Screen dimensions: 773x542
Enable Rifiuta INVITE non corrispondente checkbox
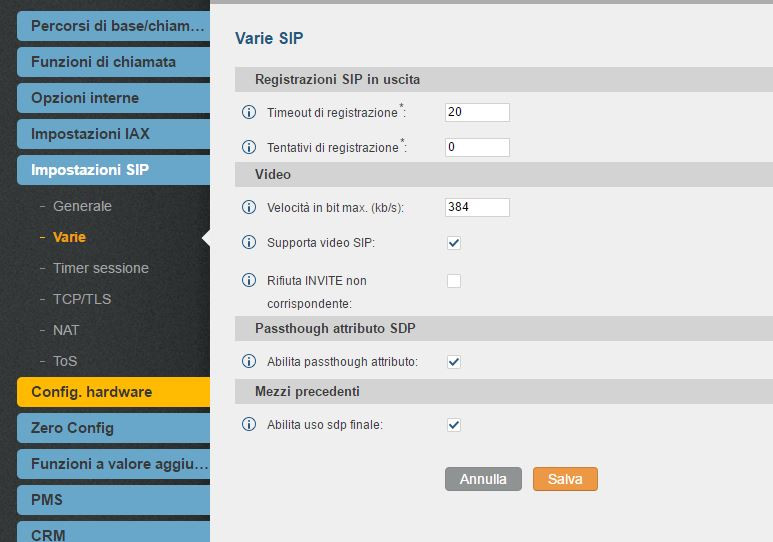click(454, 281)
